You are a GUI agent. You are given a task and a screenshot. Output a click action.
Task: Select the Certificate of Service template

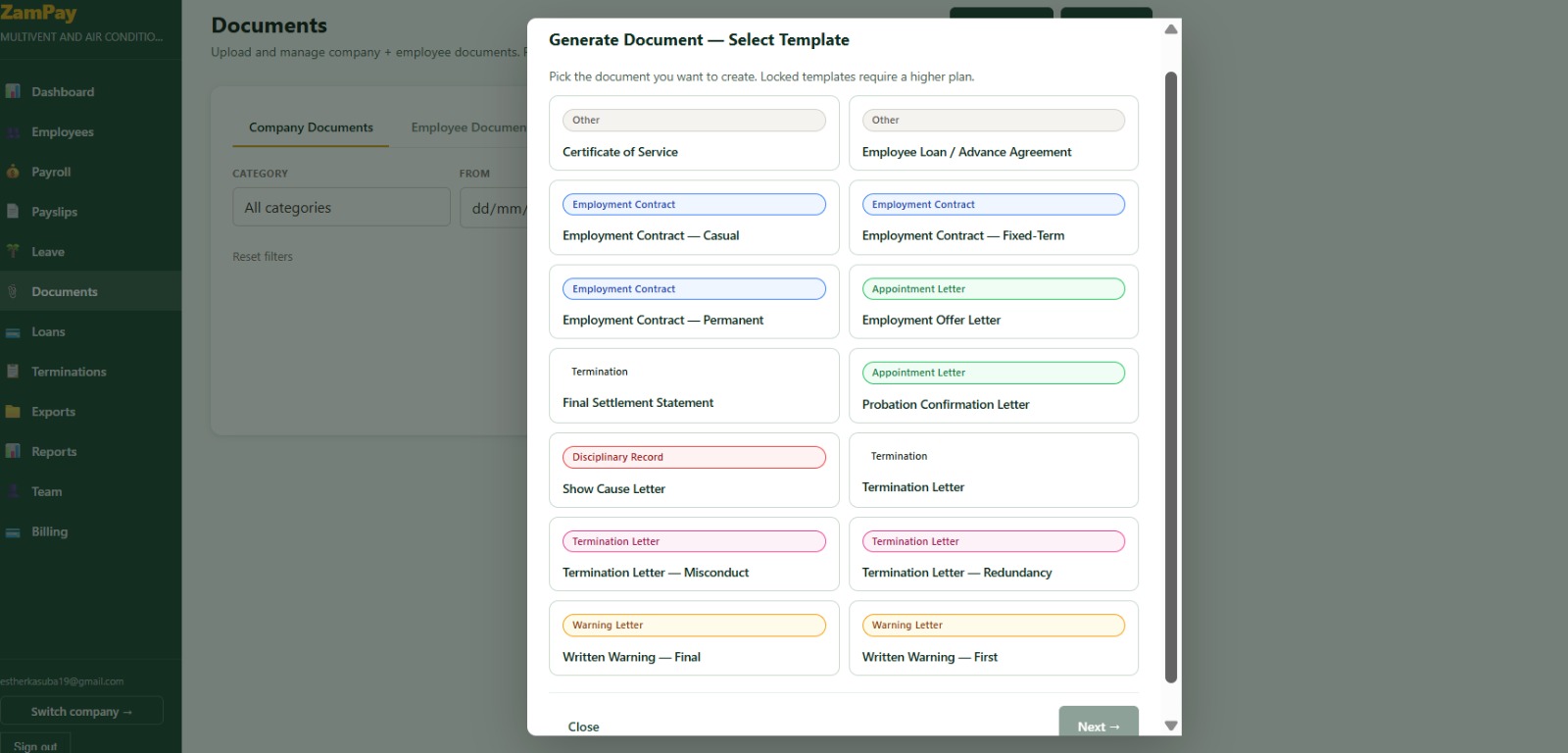694,132
